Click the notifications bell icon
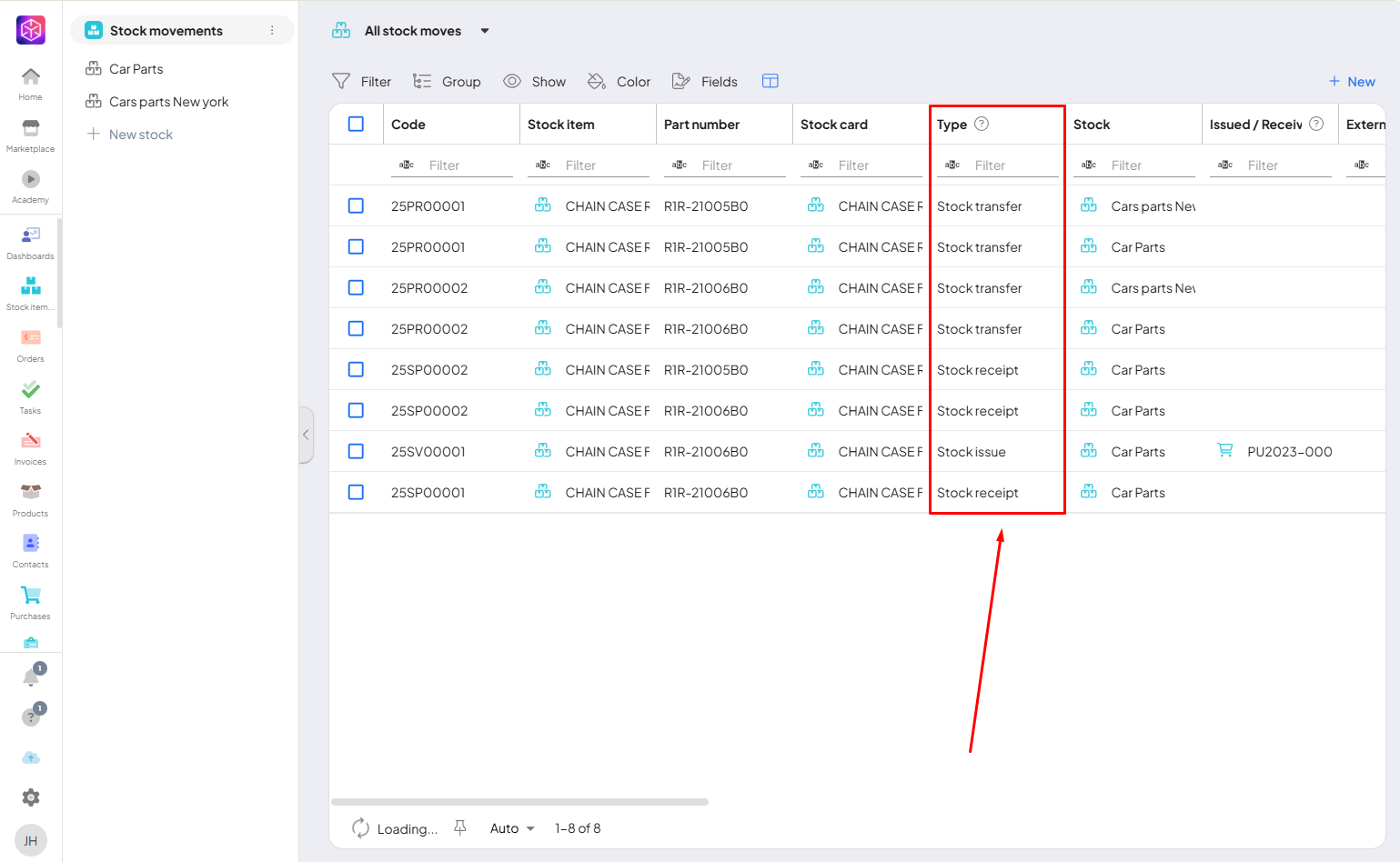This screenshot has height=862, width=1400. (x=31, y=677)
